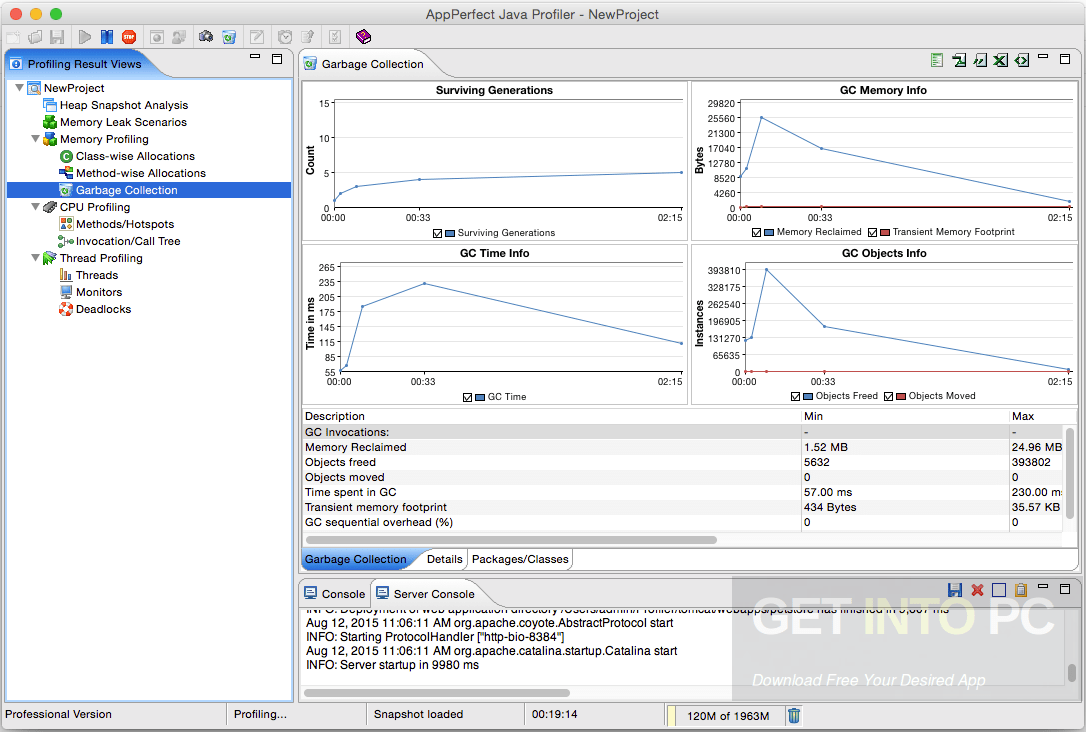Export the Garbage Collection report to Excel
The height and width of the screenshot is (732, 1086).
pyautogui.click(x=999, y=60)
